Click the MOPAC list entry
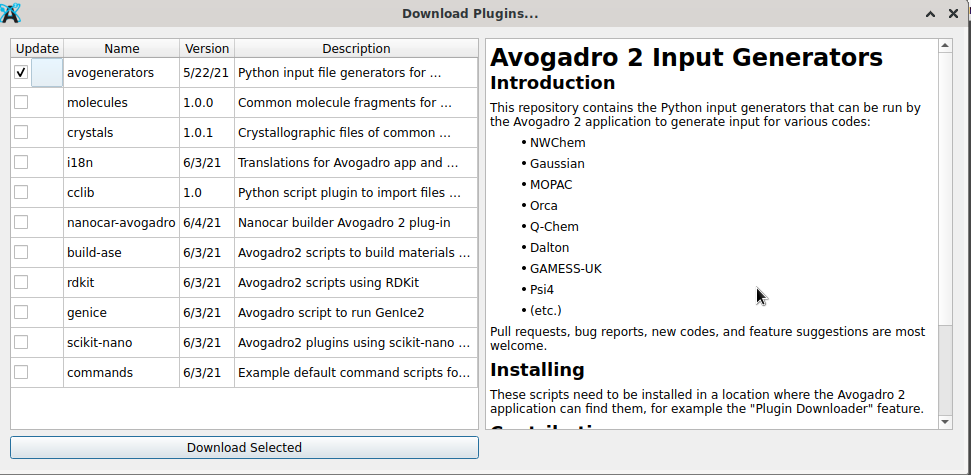The width and height of the screenshot is (971, 475). 551,185
